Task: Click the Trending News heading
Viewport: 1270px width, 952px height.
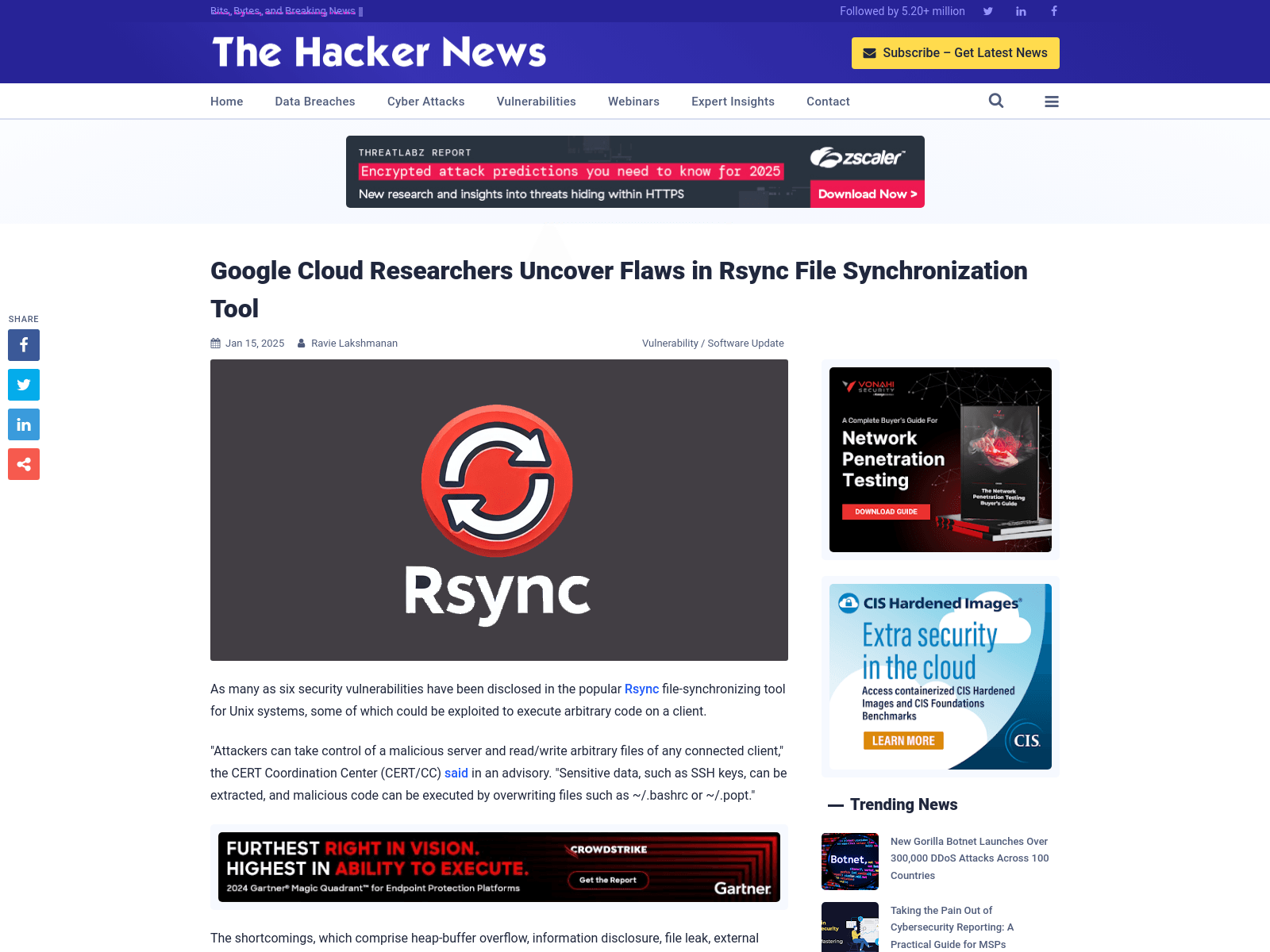Action: click(903, 804)
